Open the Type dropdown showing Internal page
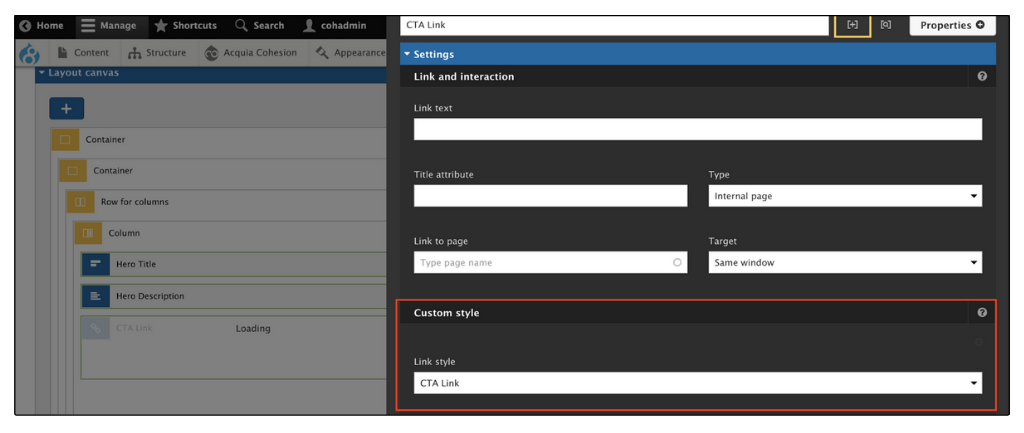Viewport: 1024px width, 433px height. 845,196
